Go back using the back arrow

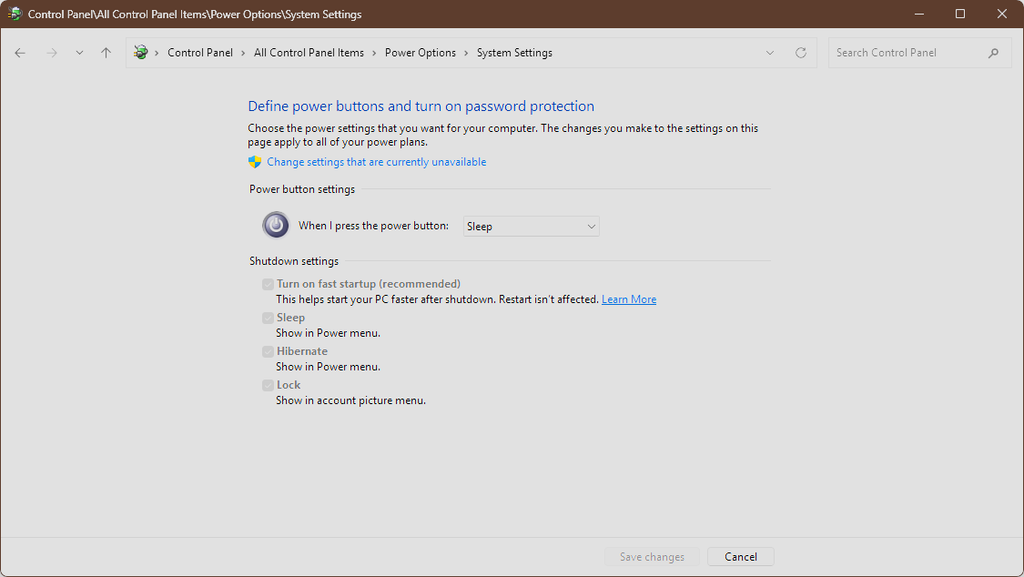[x=20, y=53]
